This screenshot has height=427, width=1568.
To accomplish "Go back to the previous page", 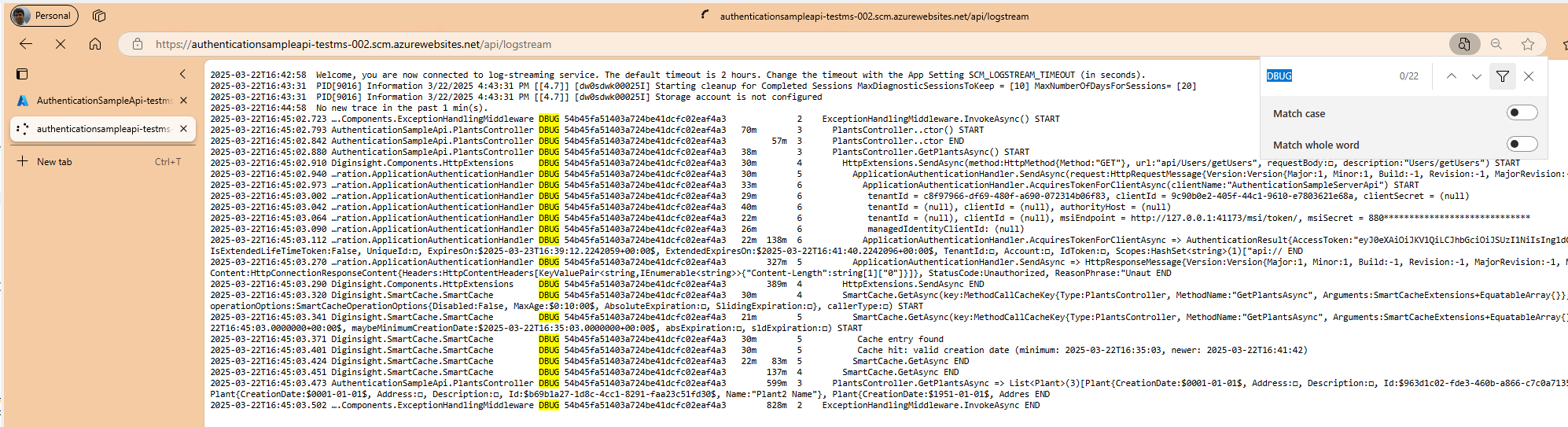I will 26,44.
